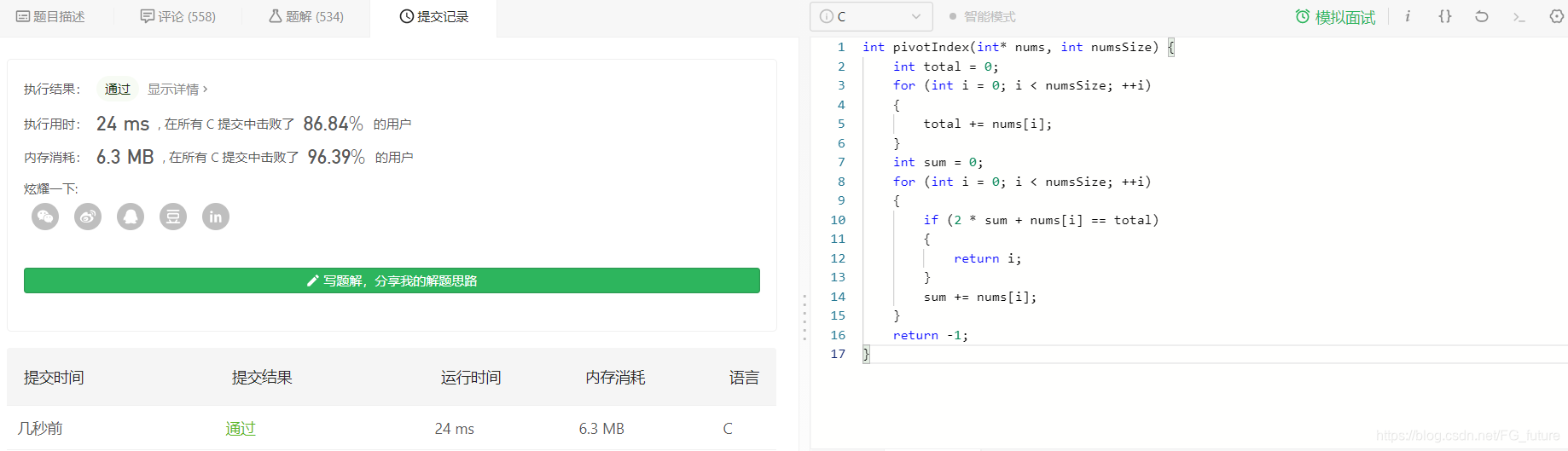The width and height of the screenshot is (1568, 451).
Task: Click code line 'total += nums[i];'
Action: click(x=988, y=124)
